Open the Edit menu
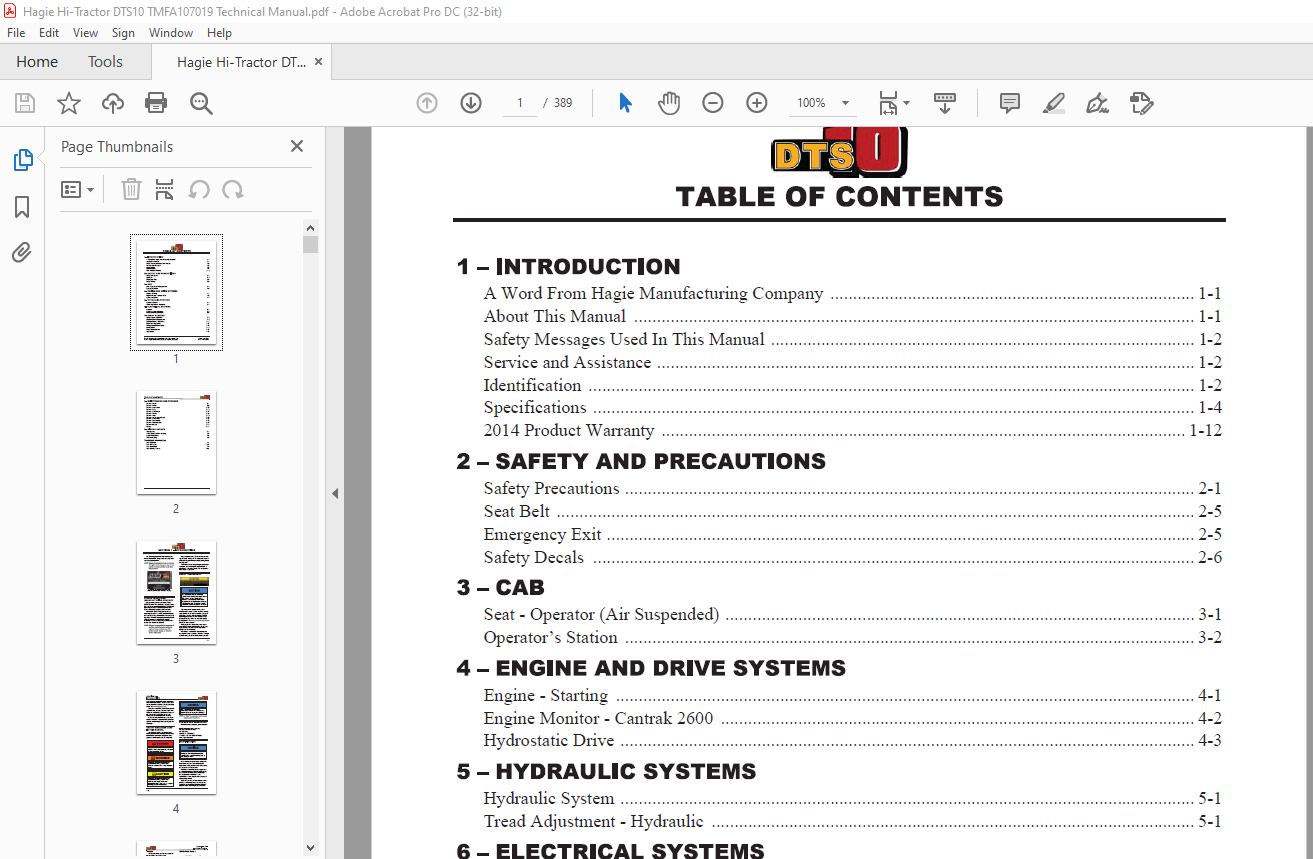 click(49, 33)
